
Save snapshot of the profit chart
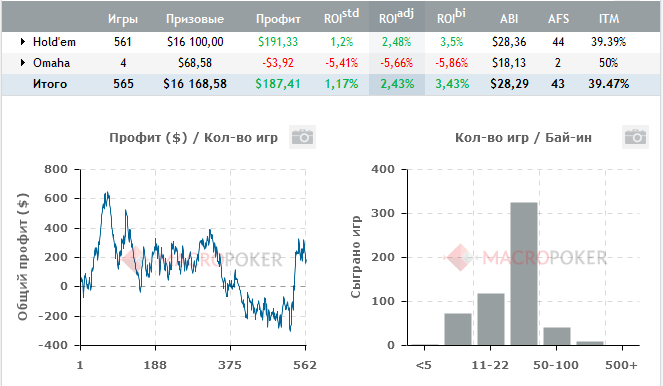[x=302, y=137]
